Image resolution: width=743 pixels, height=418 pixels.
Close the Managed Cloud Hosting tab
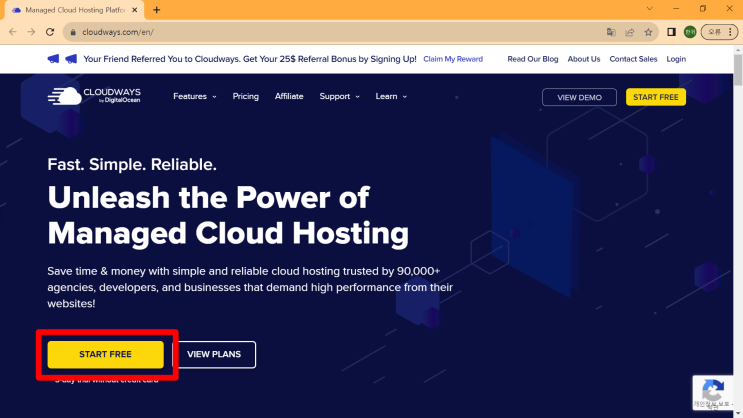point(135,10)
